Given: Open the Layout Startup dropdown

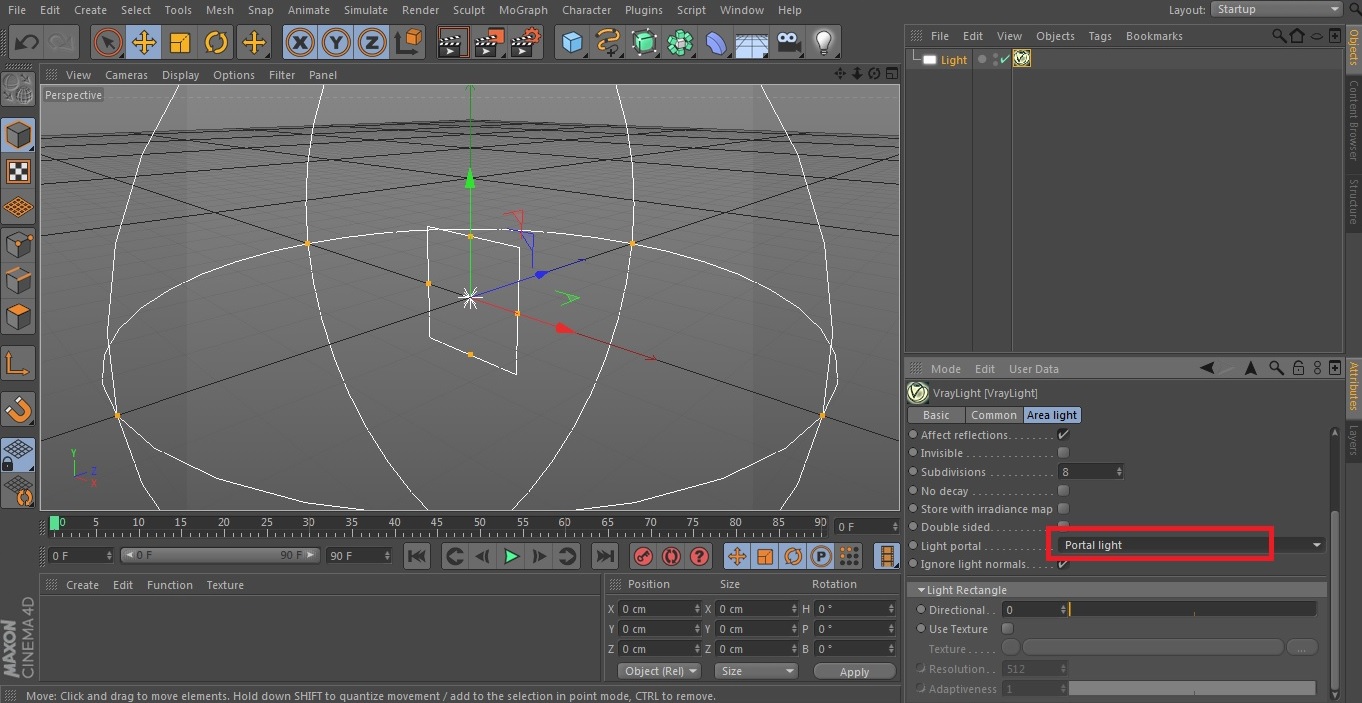Looking at the screenshot, I should point(1276,9).
